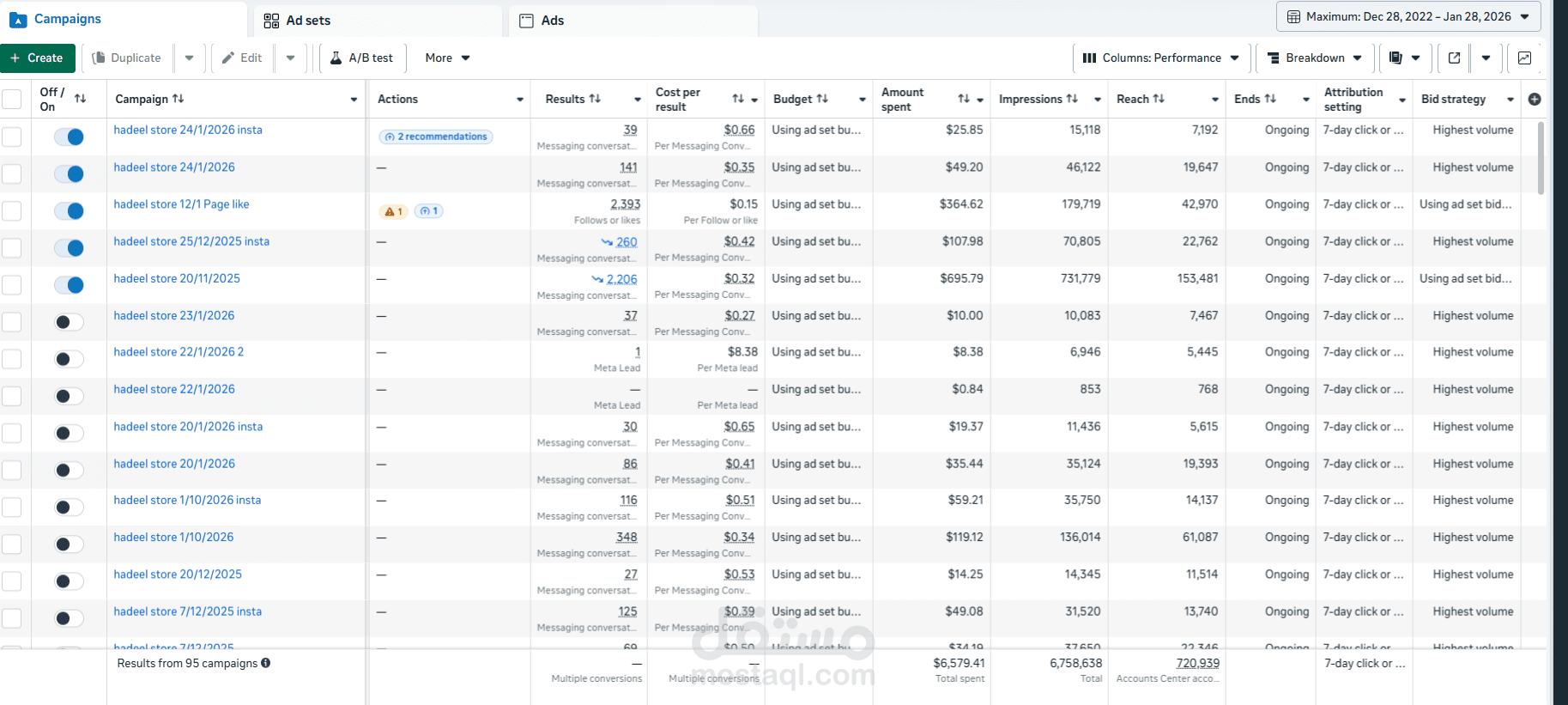Click the export icon
Image resolution: width=1568 pixels, height=705 pixels.
click(1454, 58)
